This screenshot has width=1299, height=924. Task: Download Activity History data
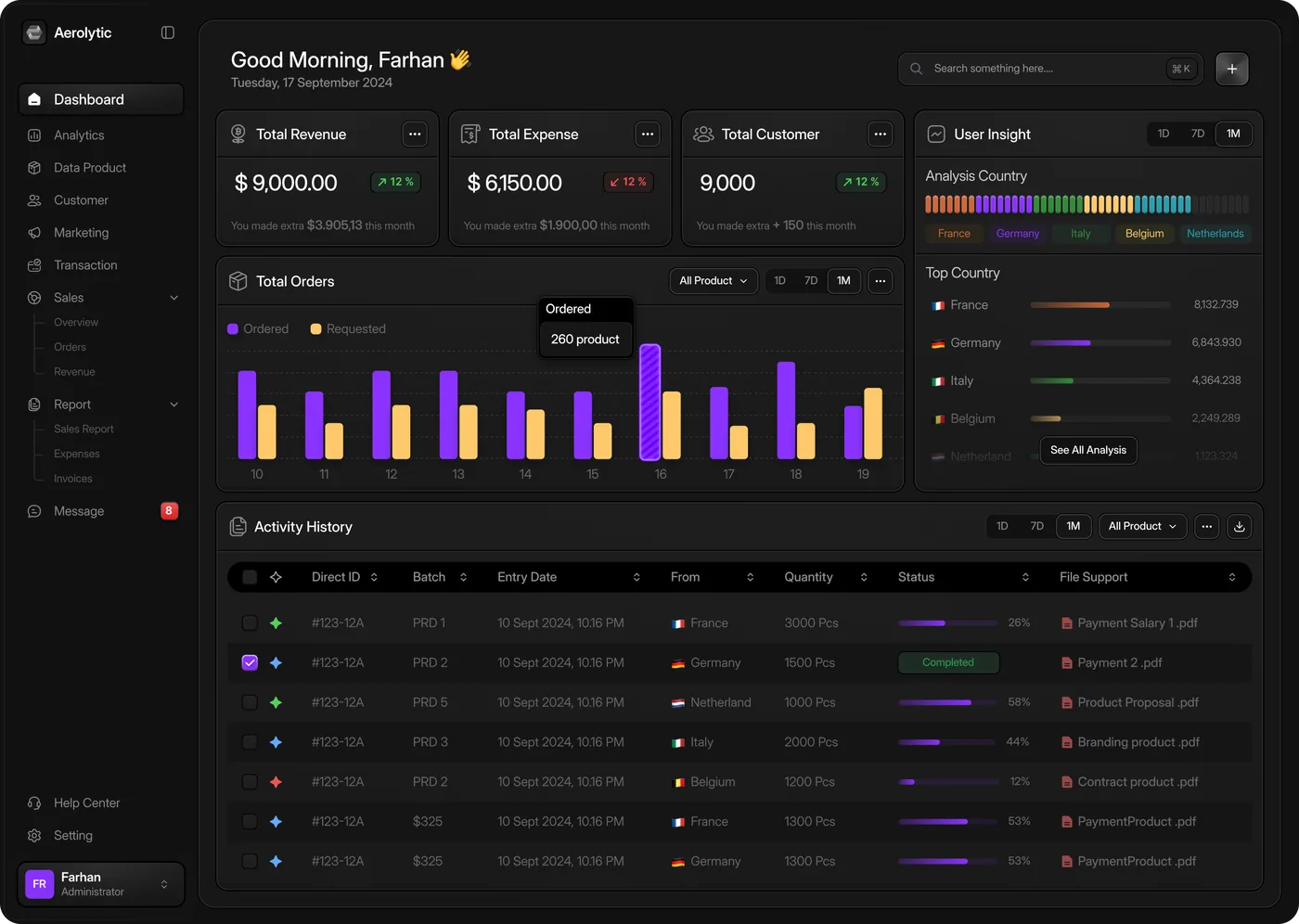(x=1240, y=527)
